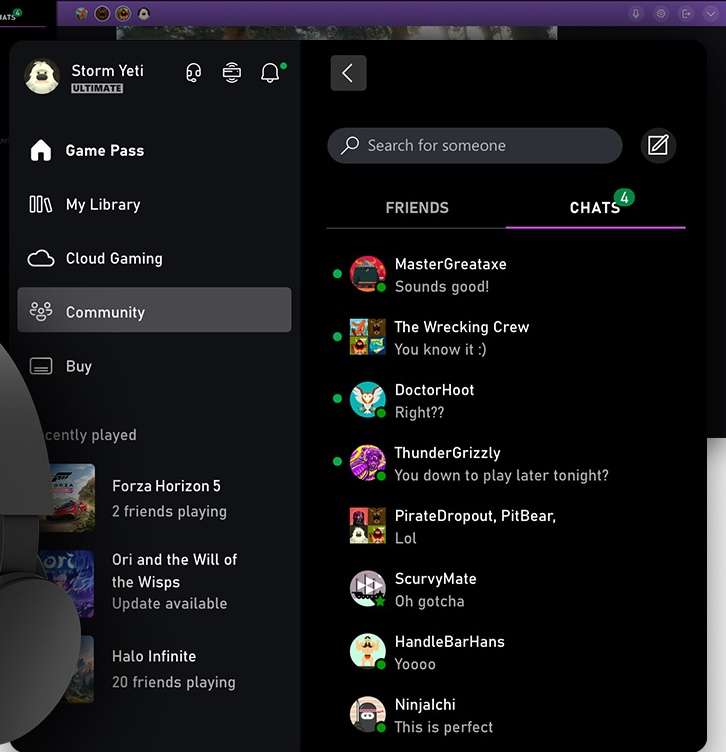Open HandleBarHans chat
The image size is (726, 752).
pos(506,652)
